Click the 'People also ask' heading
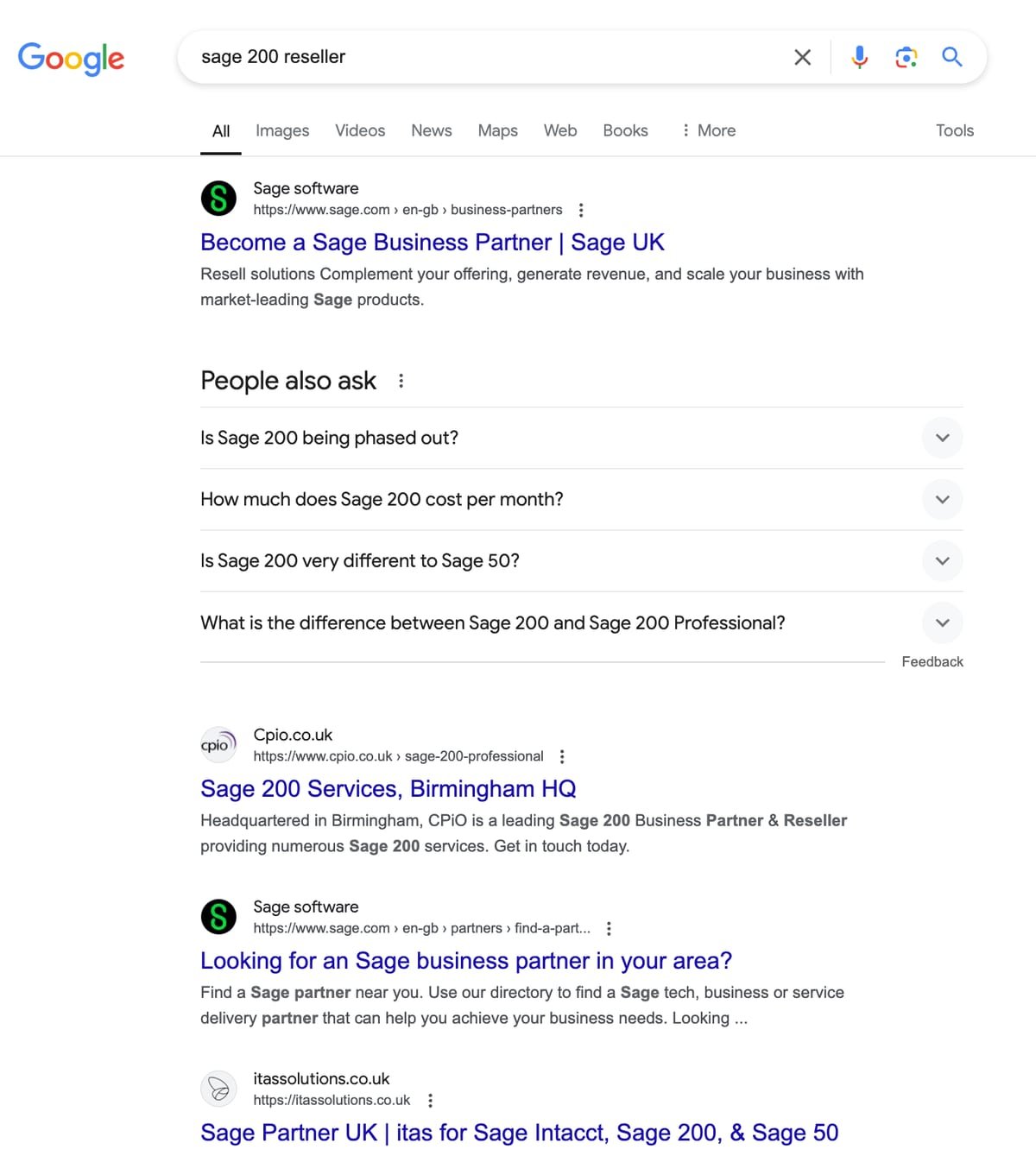Viewport: 1036px width, 1156px height. click(x=288, y=381)
